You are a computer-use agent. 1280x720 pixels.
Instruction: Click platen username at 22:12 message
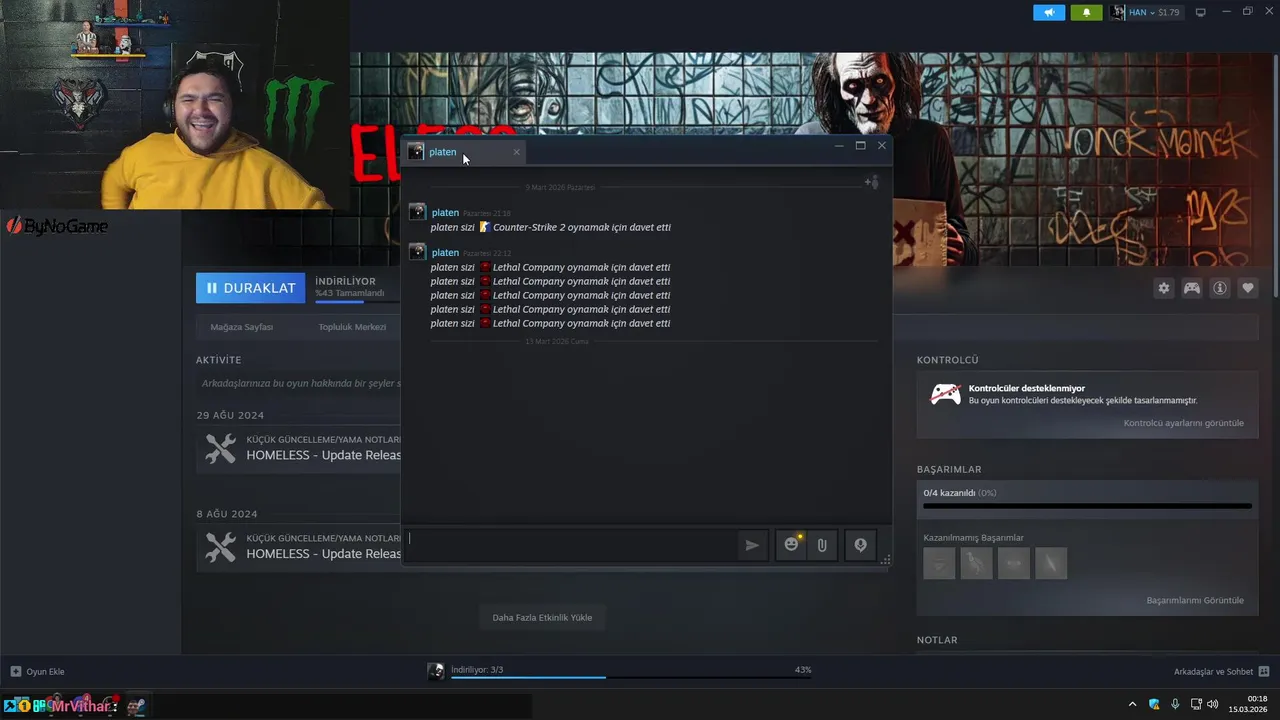pyautogui.click(x=445, y=253)
